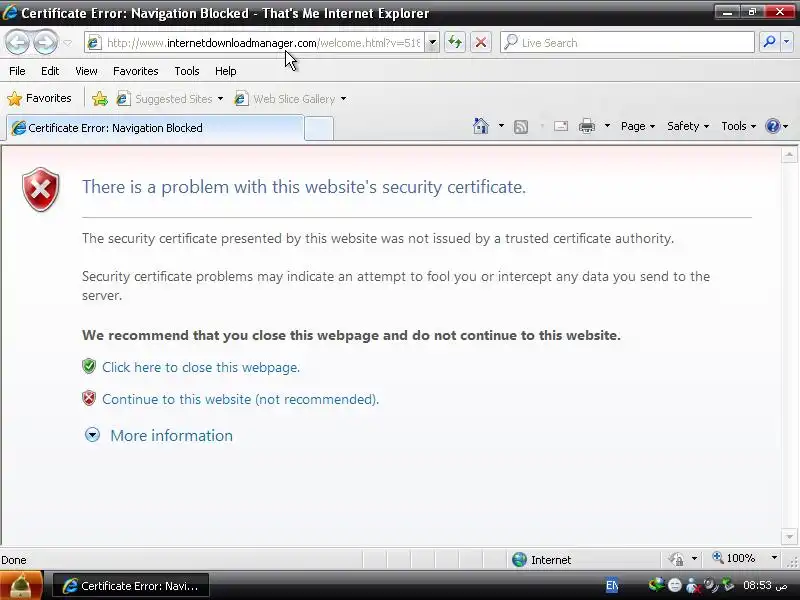
Task: Click Add to Favorites Bar icon
Action: click(100, 98)
